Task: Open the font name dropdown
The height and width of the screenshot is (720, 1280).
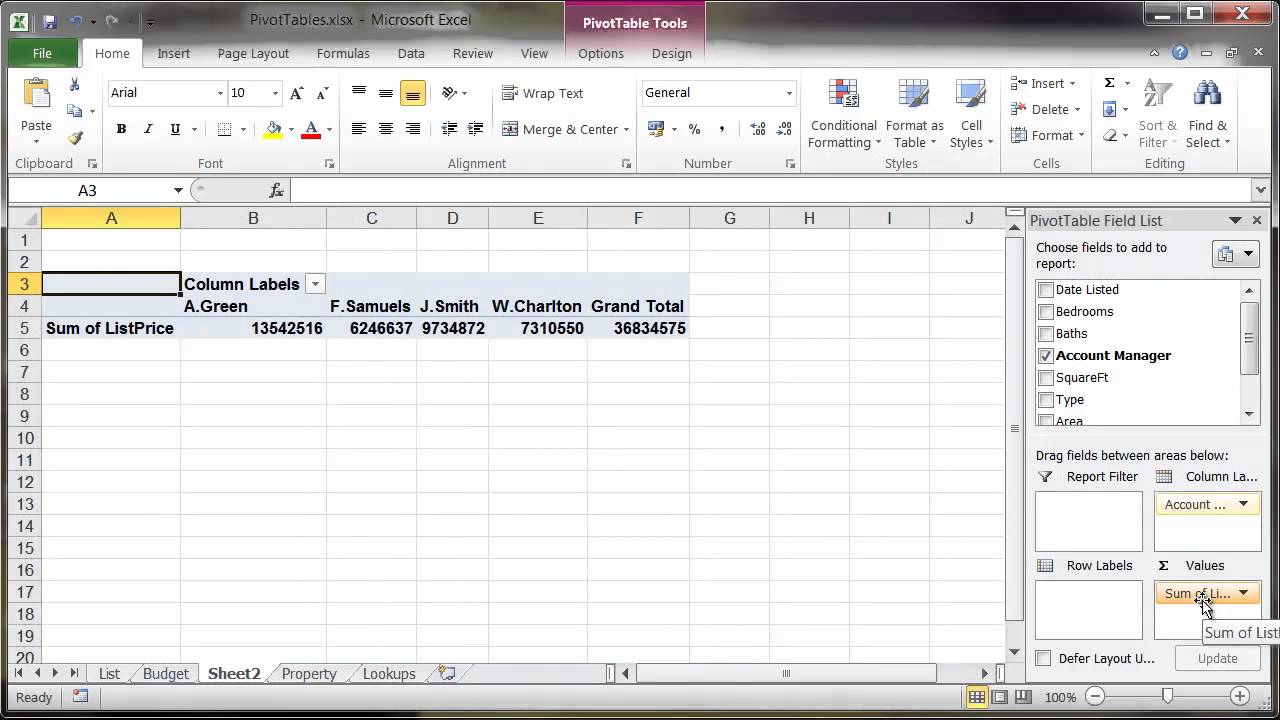Action: (220, 93)
